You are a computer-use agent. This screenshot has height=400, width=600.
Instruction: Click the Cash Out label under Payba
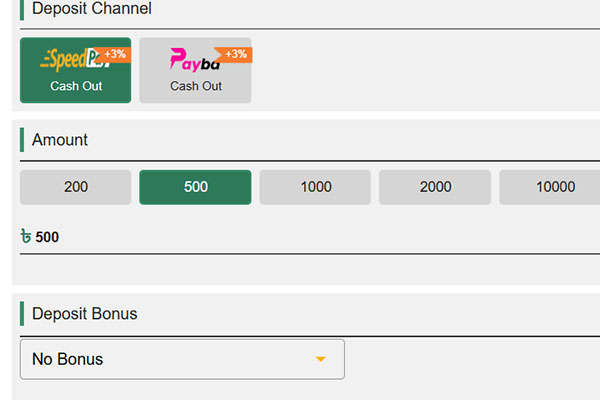coord(196,86)
